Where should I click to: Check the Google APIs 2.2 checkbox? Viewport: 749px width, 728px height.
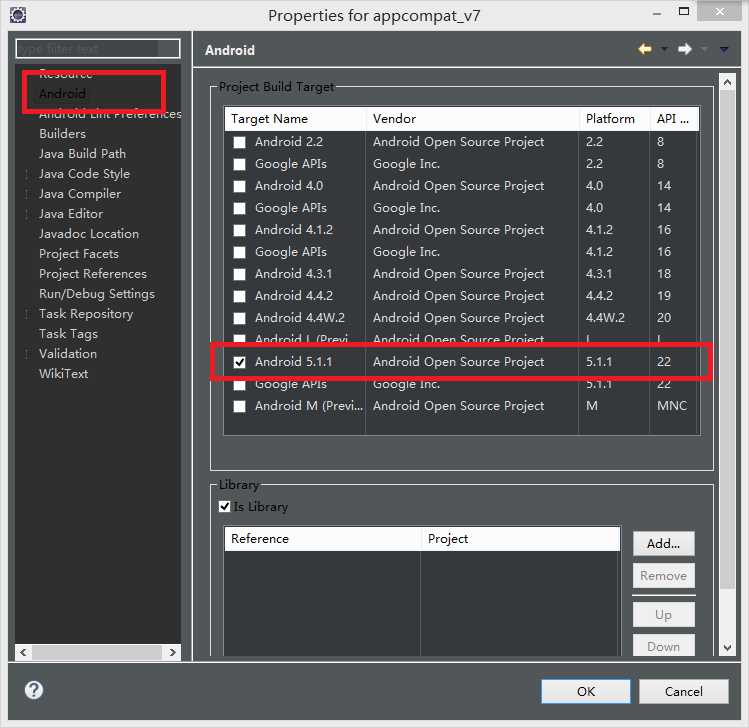coord(239,164)
